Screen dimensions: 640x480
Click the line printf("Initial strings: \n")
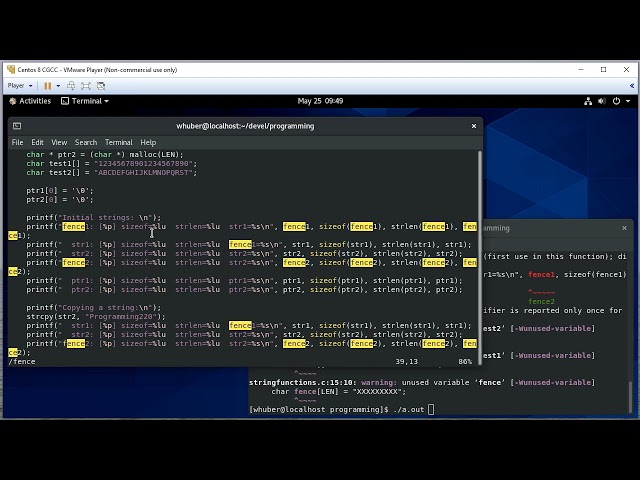tap(93, 218)
